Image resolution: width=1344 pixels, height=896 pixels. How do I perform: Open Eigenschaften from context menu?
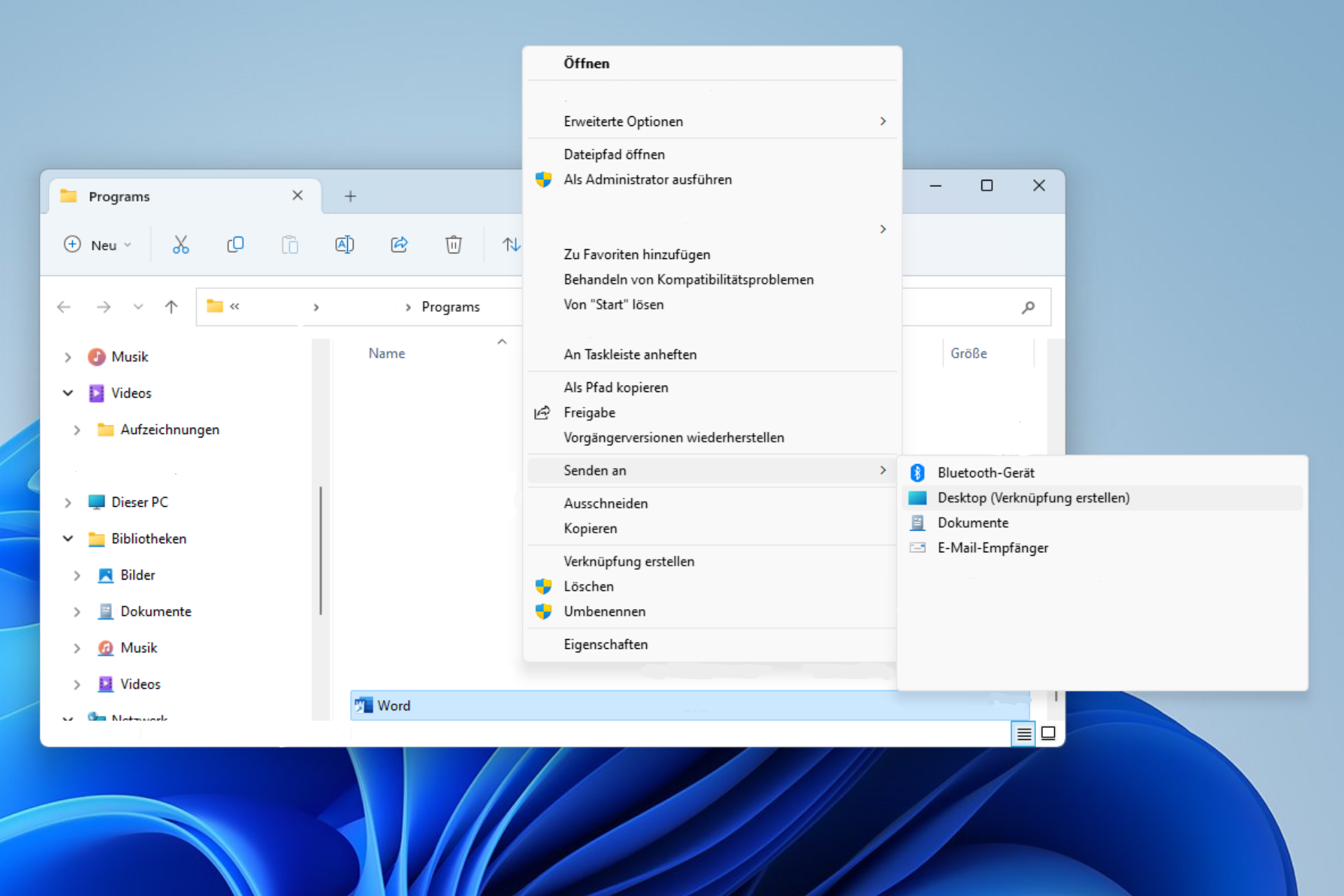pos(605,644)
